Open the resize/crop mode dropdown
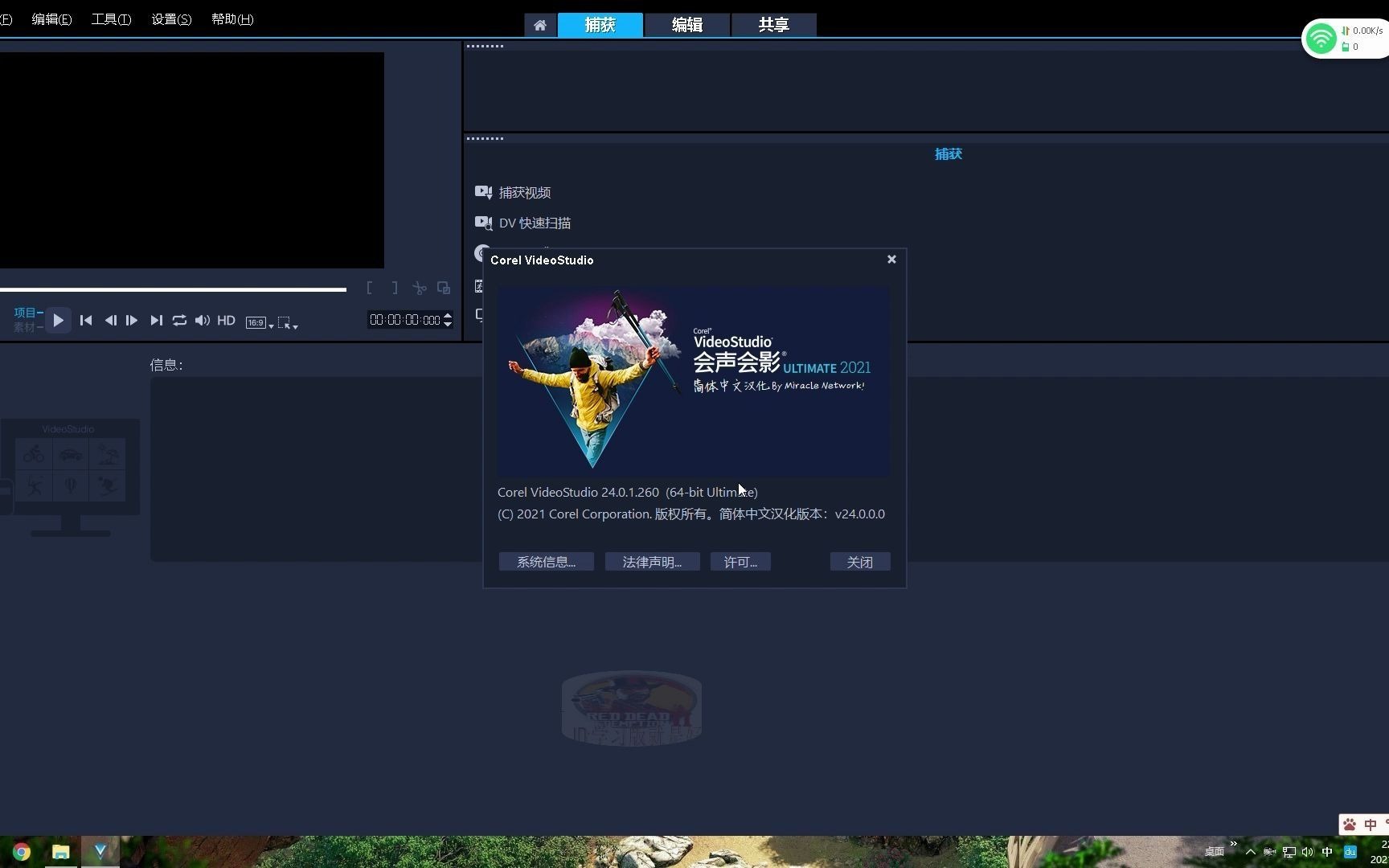Image resolution: width=1389 pixels, height=868 pixels. point(288,323)
